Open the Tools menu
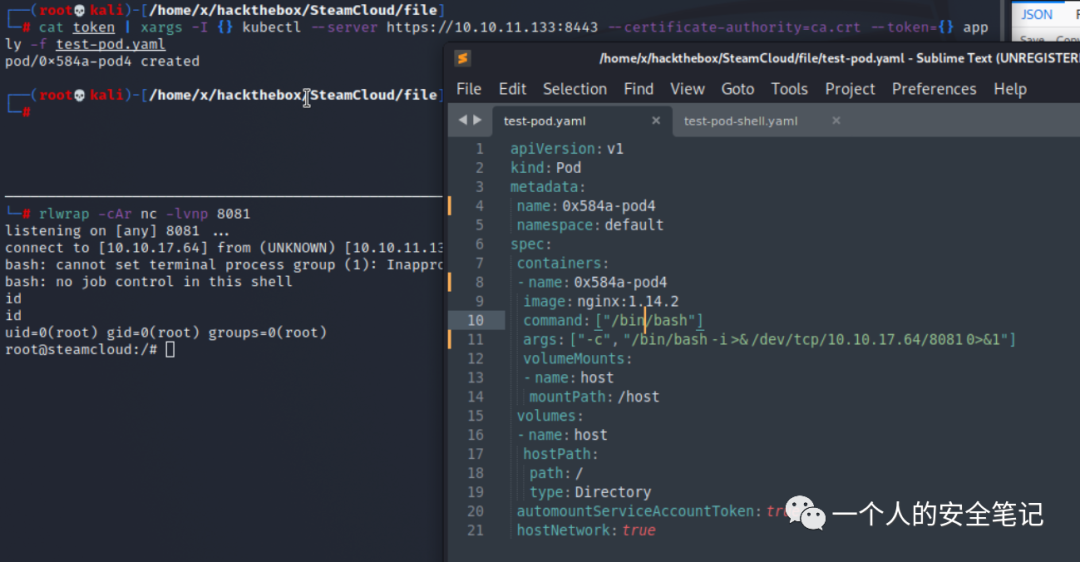1080x562 pixels. click(789, 89)
